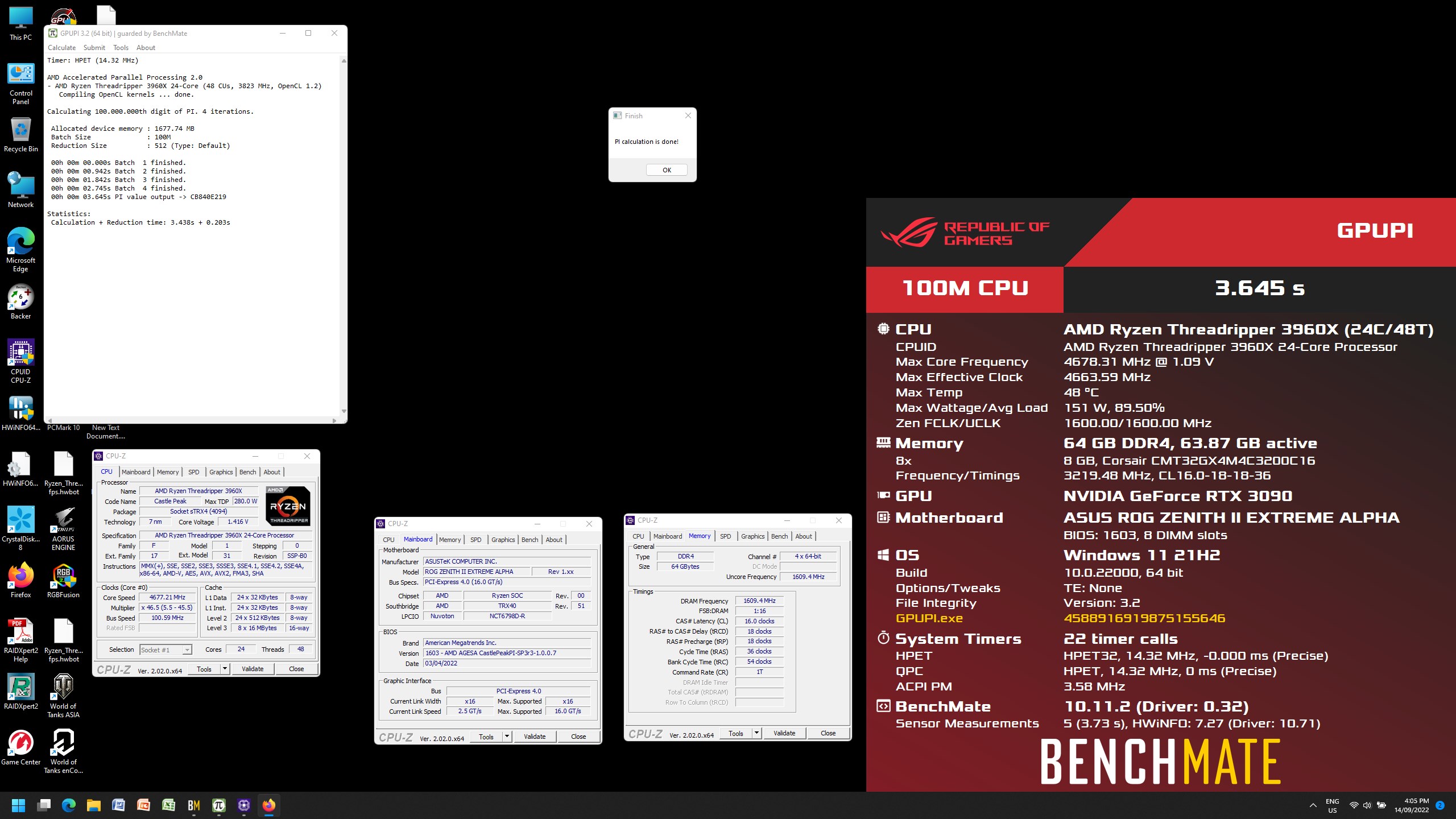1456x819 pixels.
Task: Click Validate in Mainboard CPU-Z window
Action: pyautogui.click(x=535, y=737)
